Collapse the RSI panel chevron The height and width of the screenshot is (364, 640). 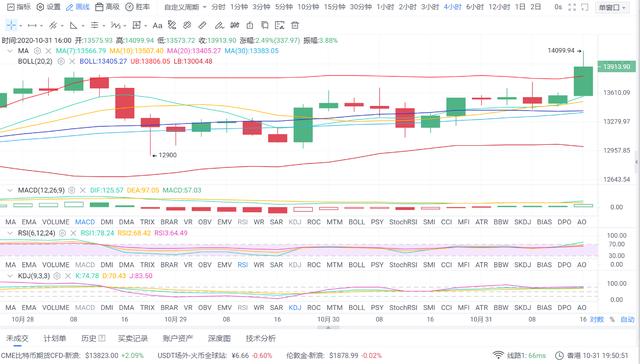coord(10,233)
